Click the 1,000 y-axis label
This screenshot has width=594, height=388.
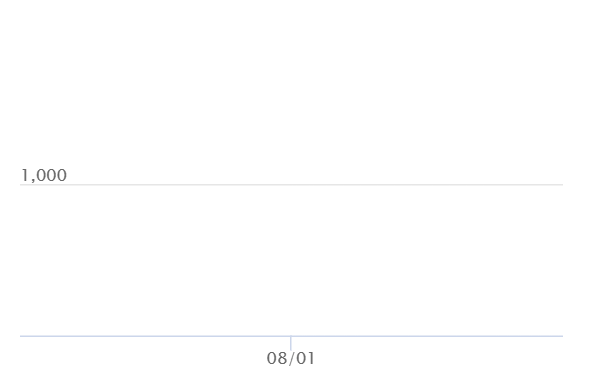pos(44,175)
